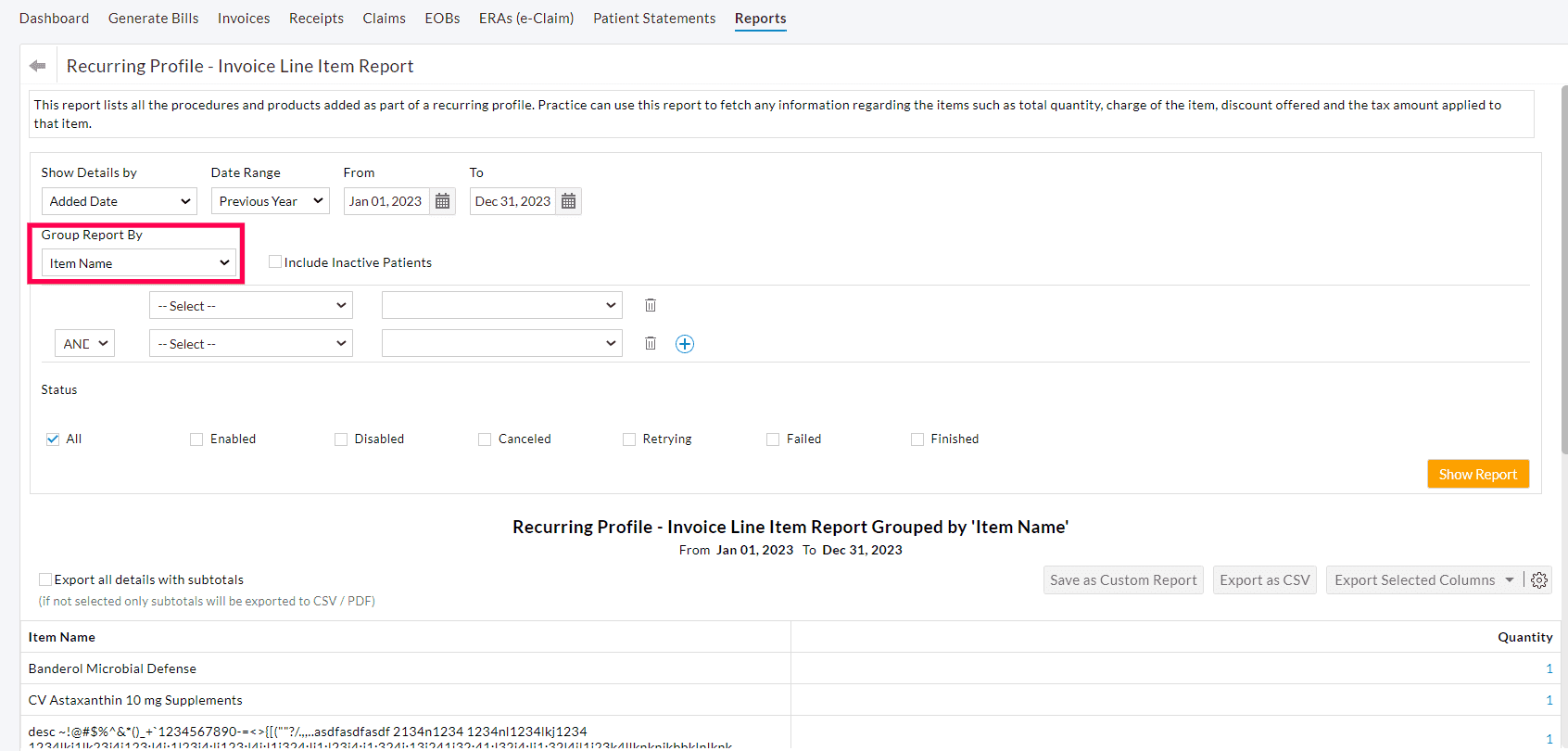Delete the AND filter row with trash icon
The height and width of the screenshot is (751, 1568).
tap(651, 343)
